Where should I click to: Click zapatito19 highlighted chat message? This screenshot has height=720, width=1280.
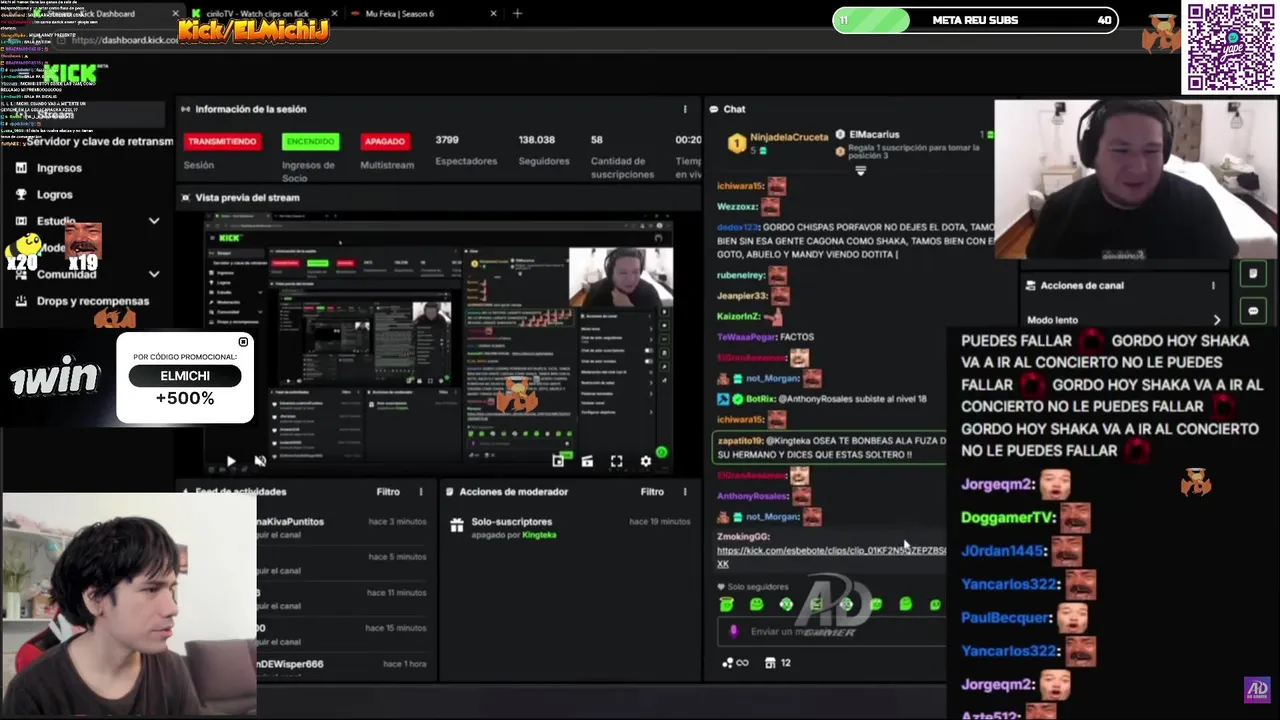[x=830, y=447]
